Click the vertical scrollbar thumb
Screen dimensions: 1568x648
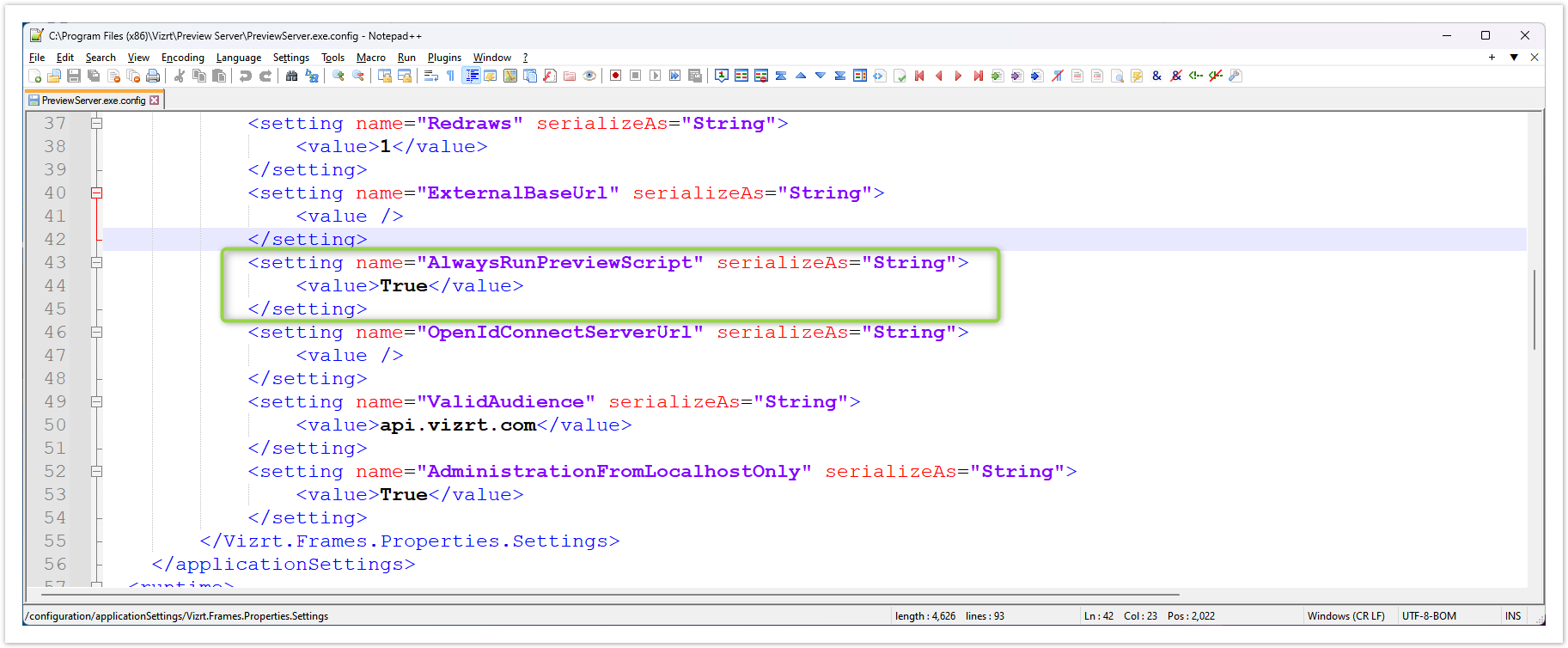coord(1534,309)
